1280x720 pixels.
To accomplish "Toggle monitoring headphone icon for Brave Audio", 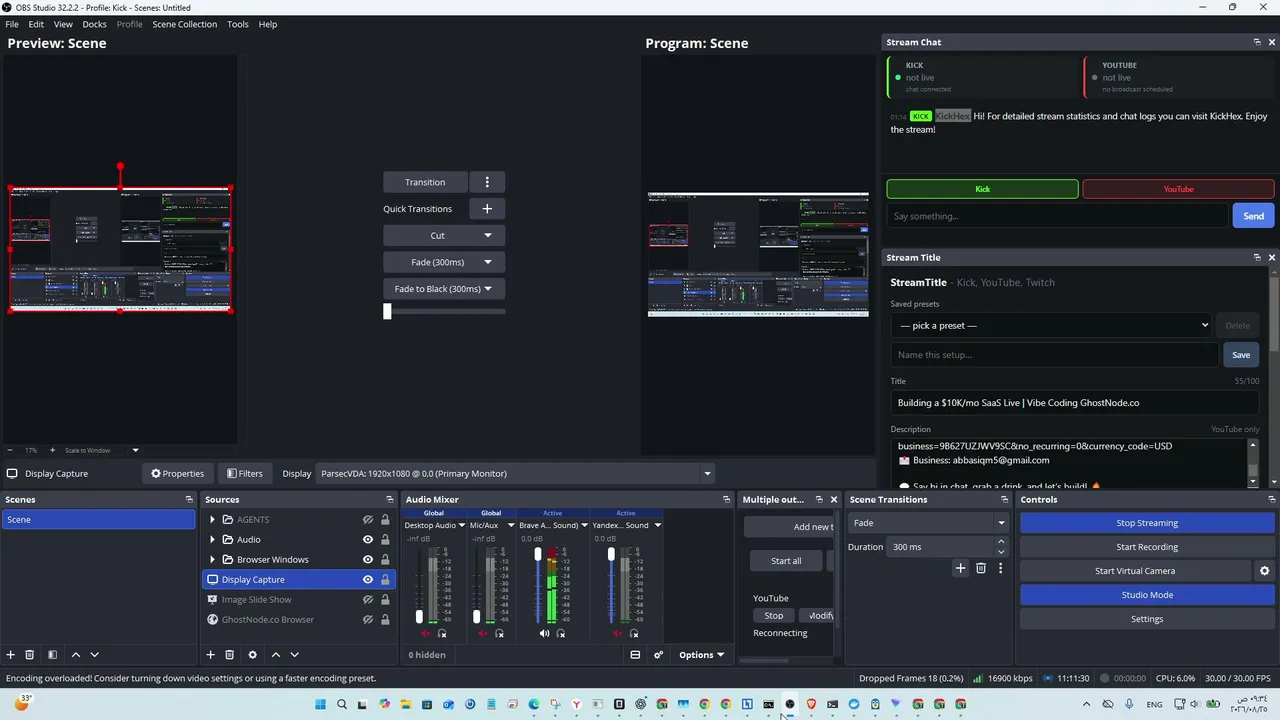I will 561,634.
